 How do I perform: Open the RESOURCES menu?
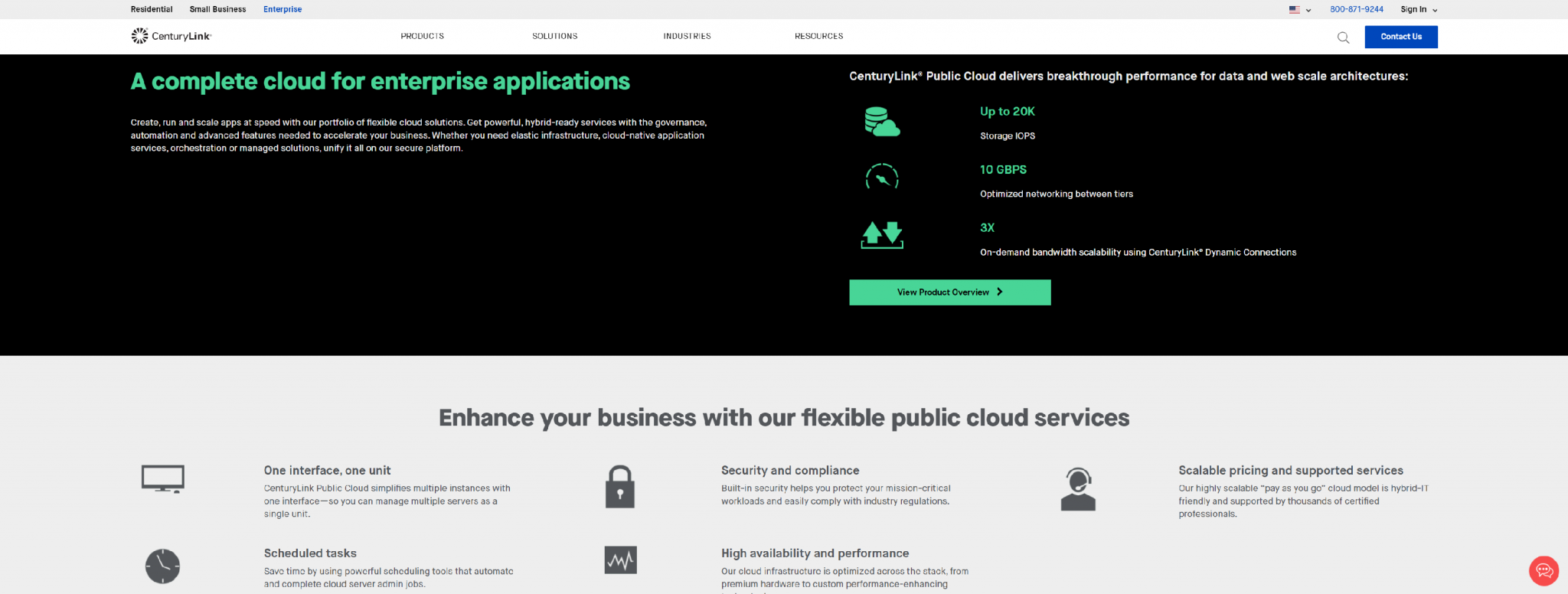coord(819,36)
